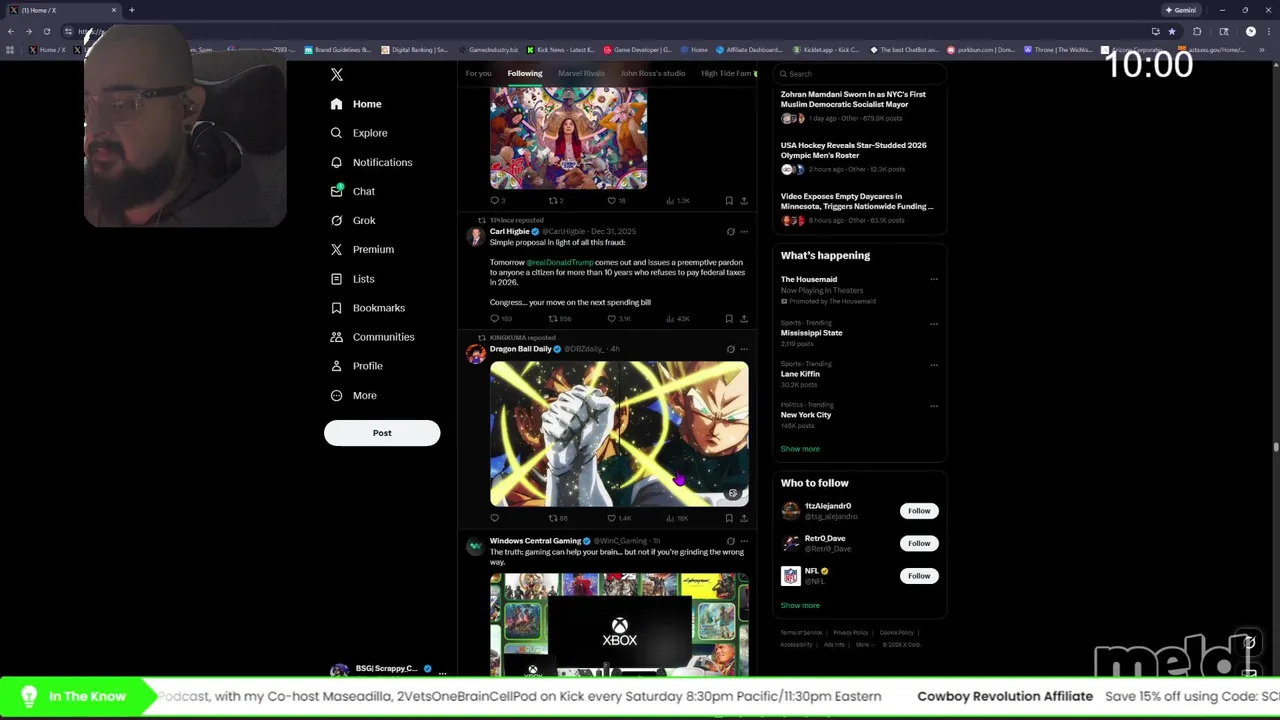This screenshot has width=1280, height=720.
Task: Open a new browser tab
Action: click(x=131, y=10)
